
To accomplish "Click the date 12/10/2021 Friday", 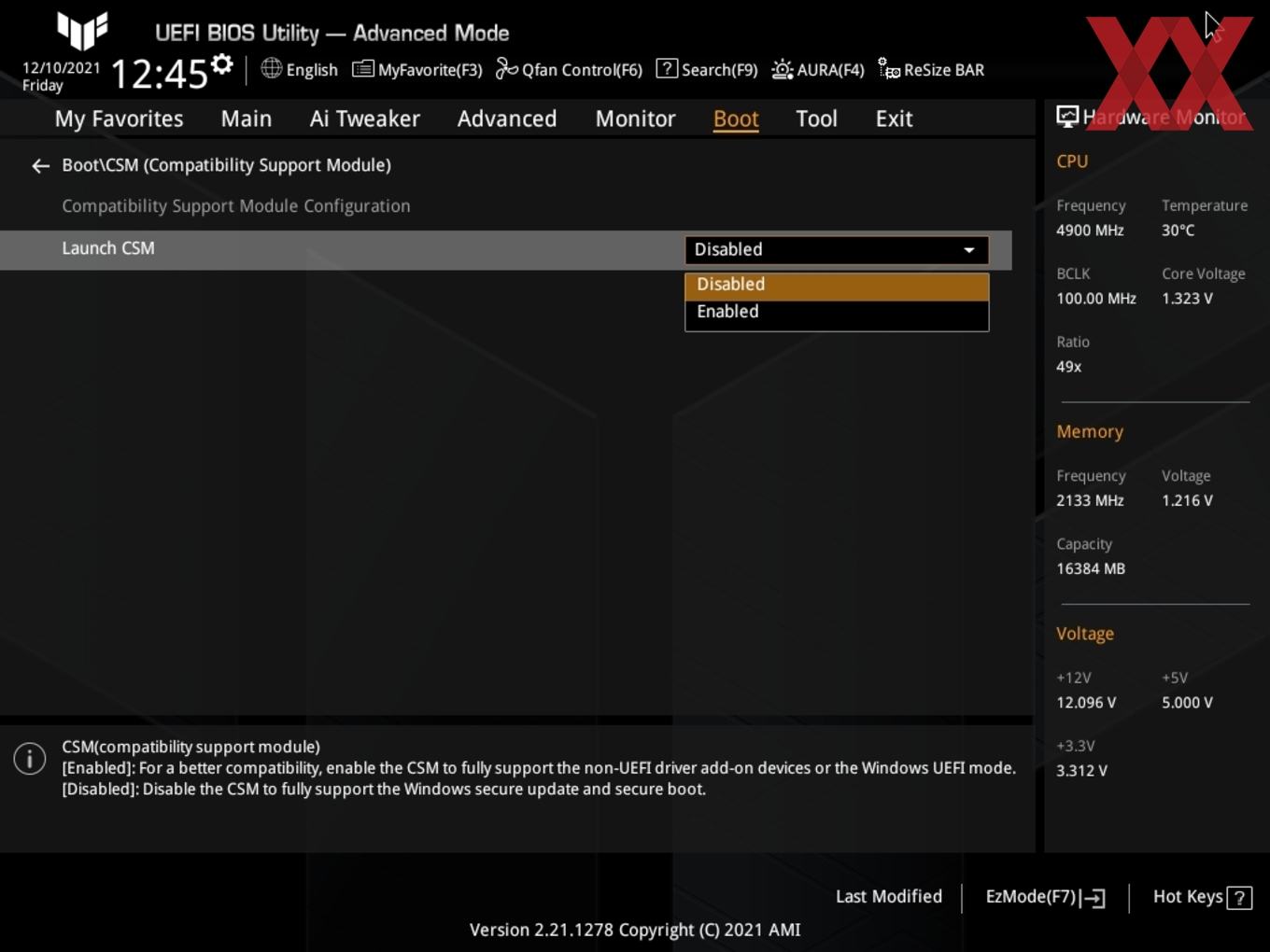I will [x=61, y=77].
